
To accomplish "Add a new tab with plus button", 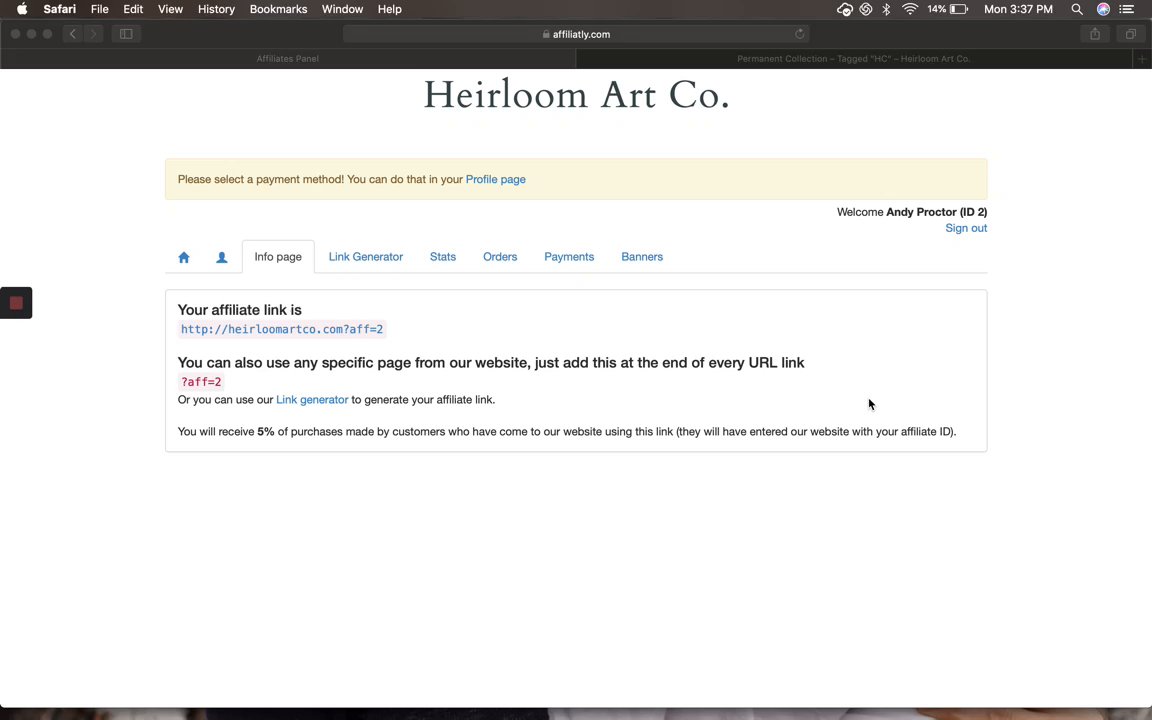I will coord(1142,59).
